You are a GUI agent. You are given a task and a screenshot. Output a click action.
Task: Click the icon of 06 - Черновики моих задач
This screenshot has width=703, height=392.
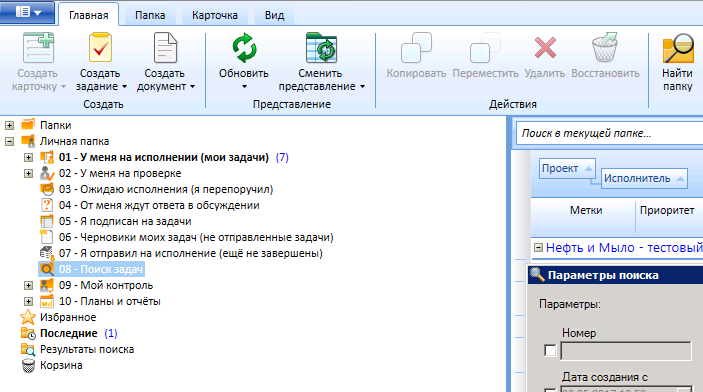click(47, 237)
